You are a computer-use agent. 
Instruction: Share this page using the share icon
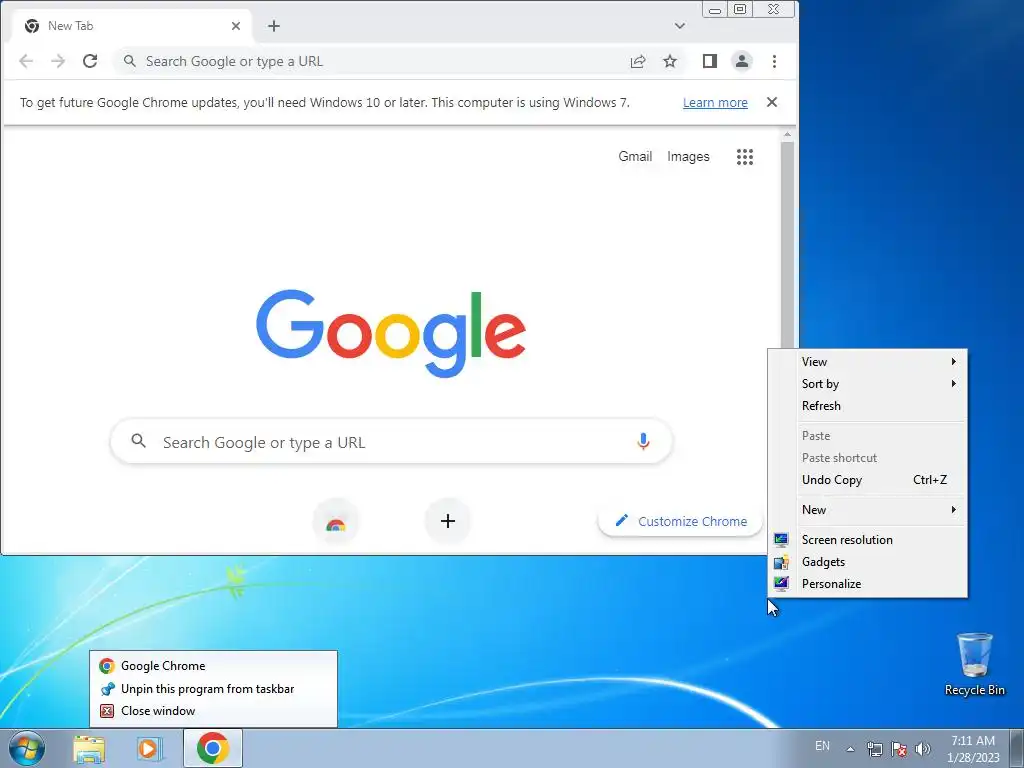point(638,61)
